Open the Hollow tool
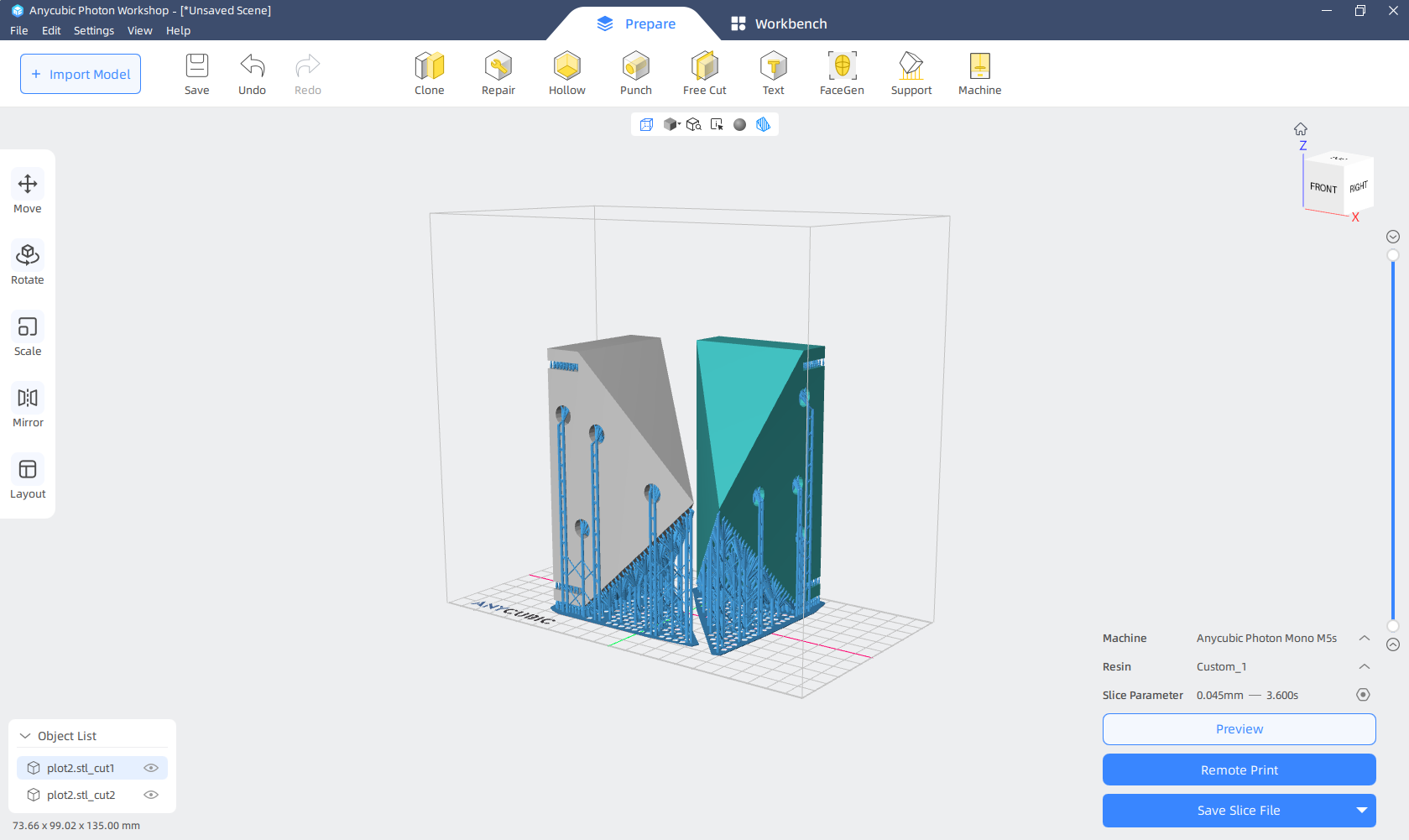1409x840 pixels. point(566,74)
